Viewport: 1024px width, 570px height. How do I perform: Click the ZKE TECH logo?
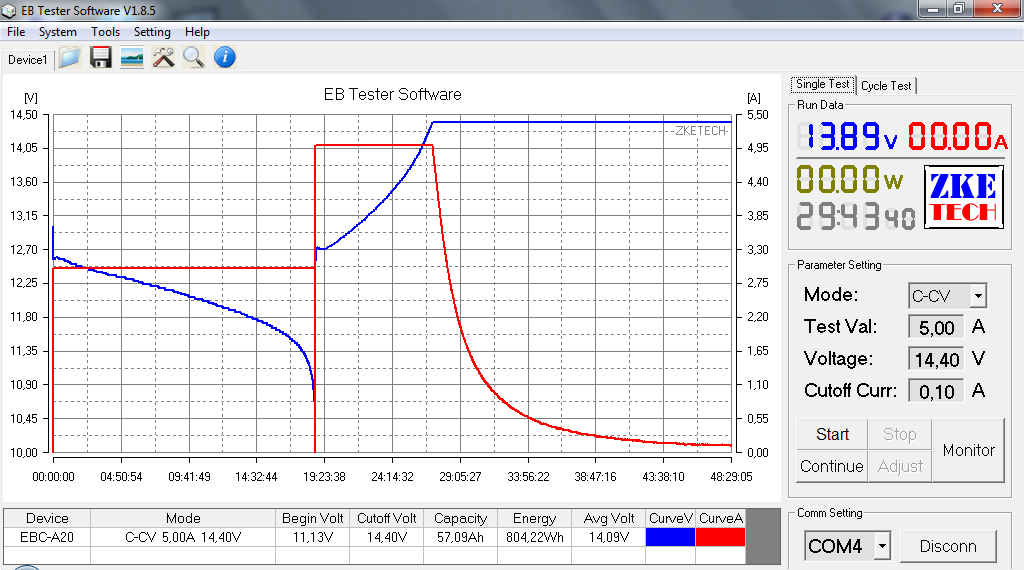[961, 197]
